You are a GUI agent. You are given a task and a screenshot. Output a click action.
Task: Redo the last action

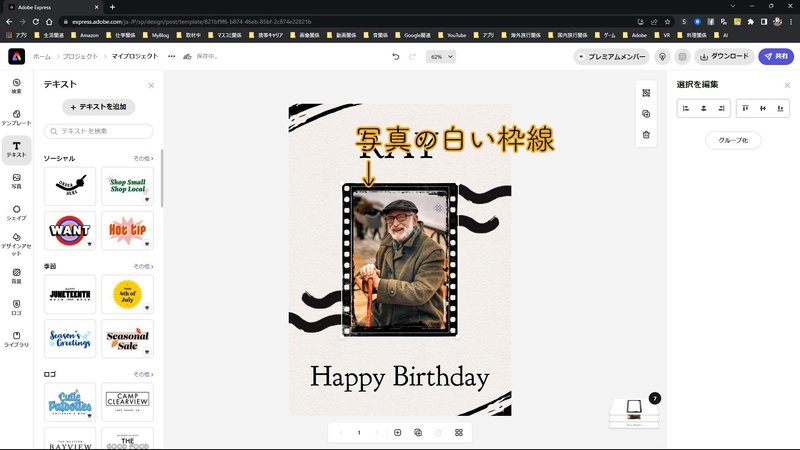412,57
